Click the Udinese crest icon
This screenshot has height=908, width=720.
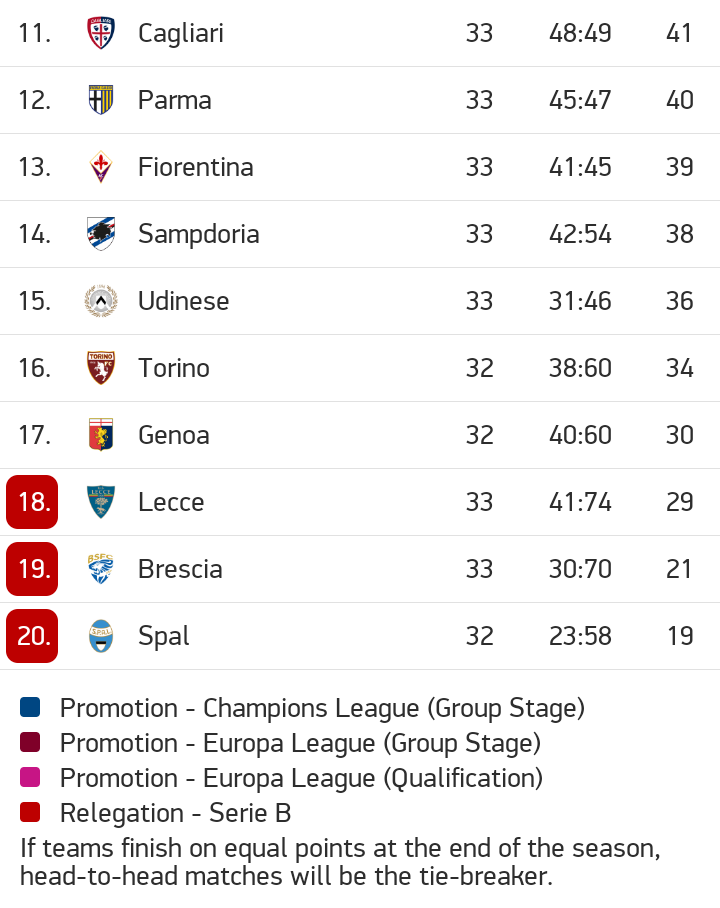click(101, 301)
